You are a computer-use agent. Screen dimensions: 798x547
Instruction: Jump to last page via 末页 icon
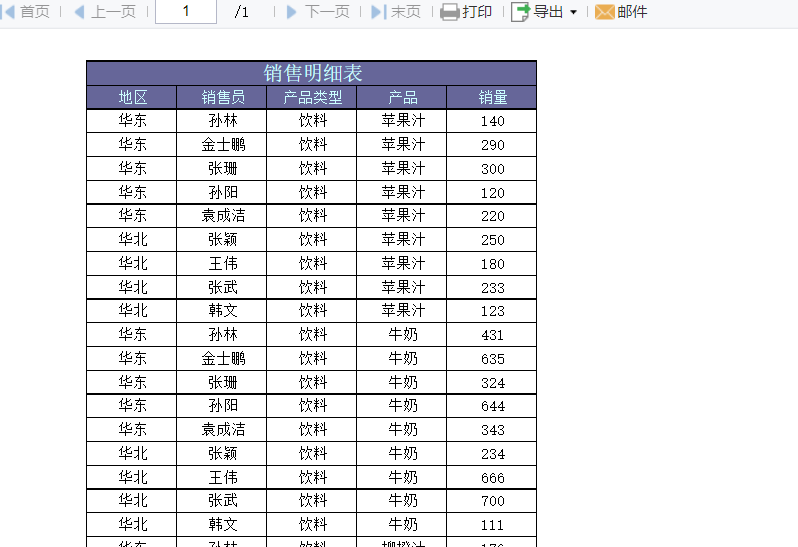pos(379,11)
